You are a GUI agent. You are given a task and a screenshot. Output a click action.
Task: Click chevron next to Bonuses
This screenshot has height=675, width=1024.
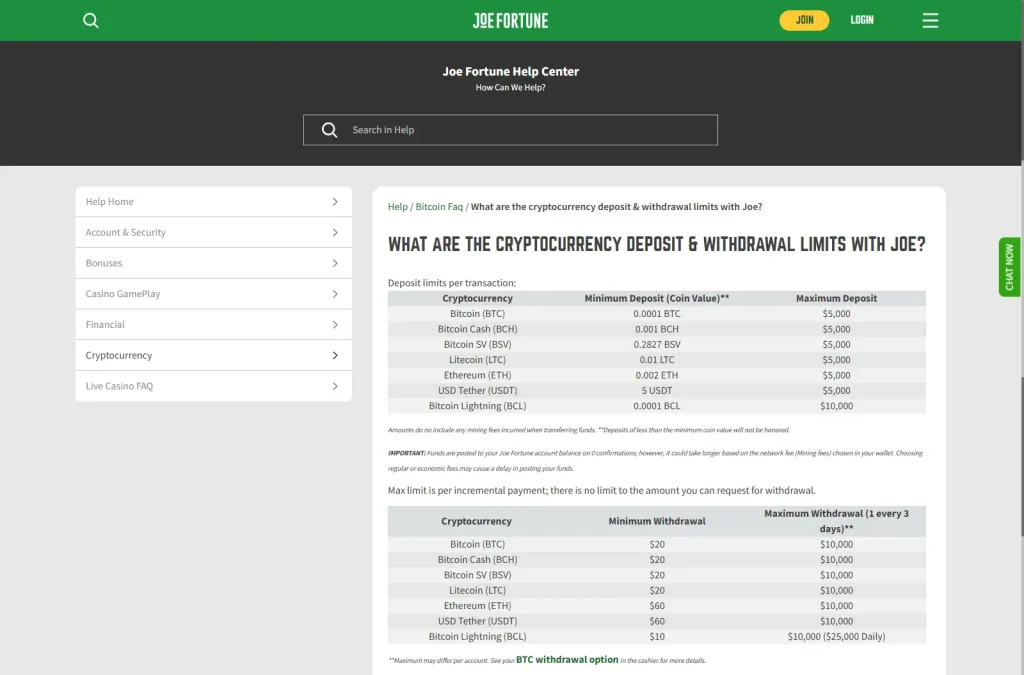(x=335, y=263)
